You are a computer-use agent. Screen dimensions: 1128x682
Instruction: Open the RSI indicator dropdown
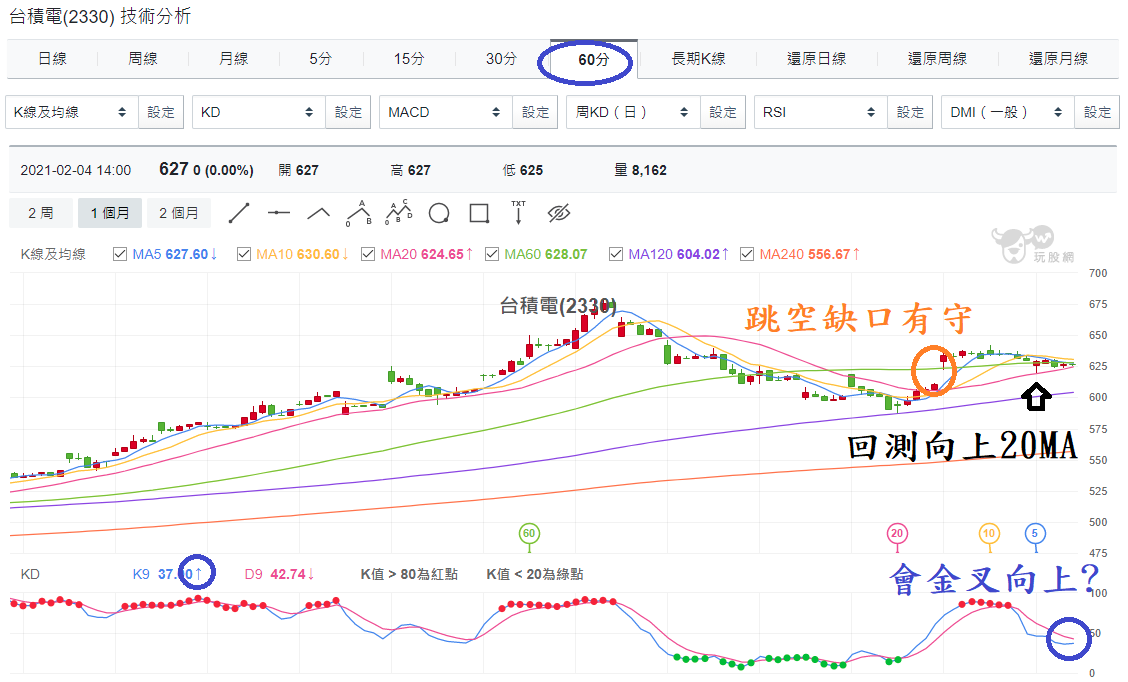point(820,112)
